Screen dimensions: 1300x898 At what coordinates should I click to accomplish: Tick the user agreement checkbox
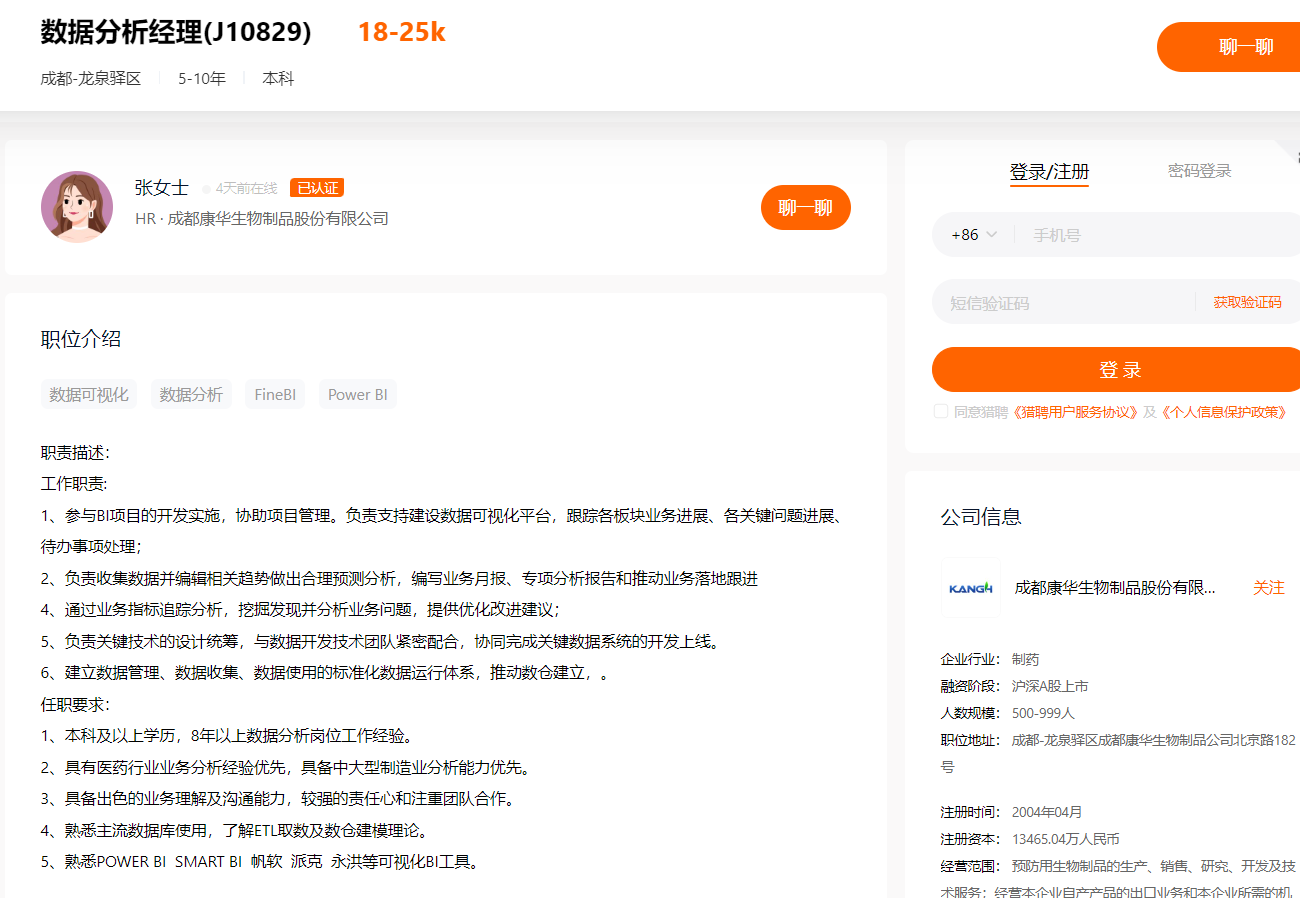click(940, 411)
